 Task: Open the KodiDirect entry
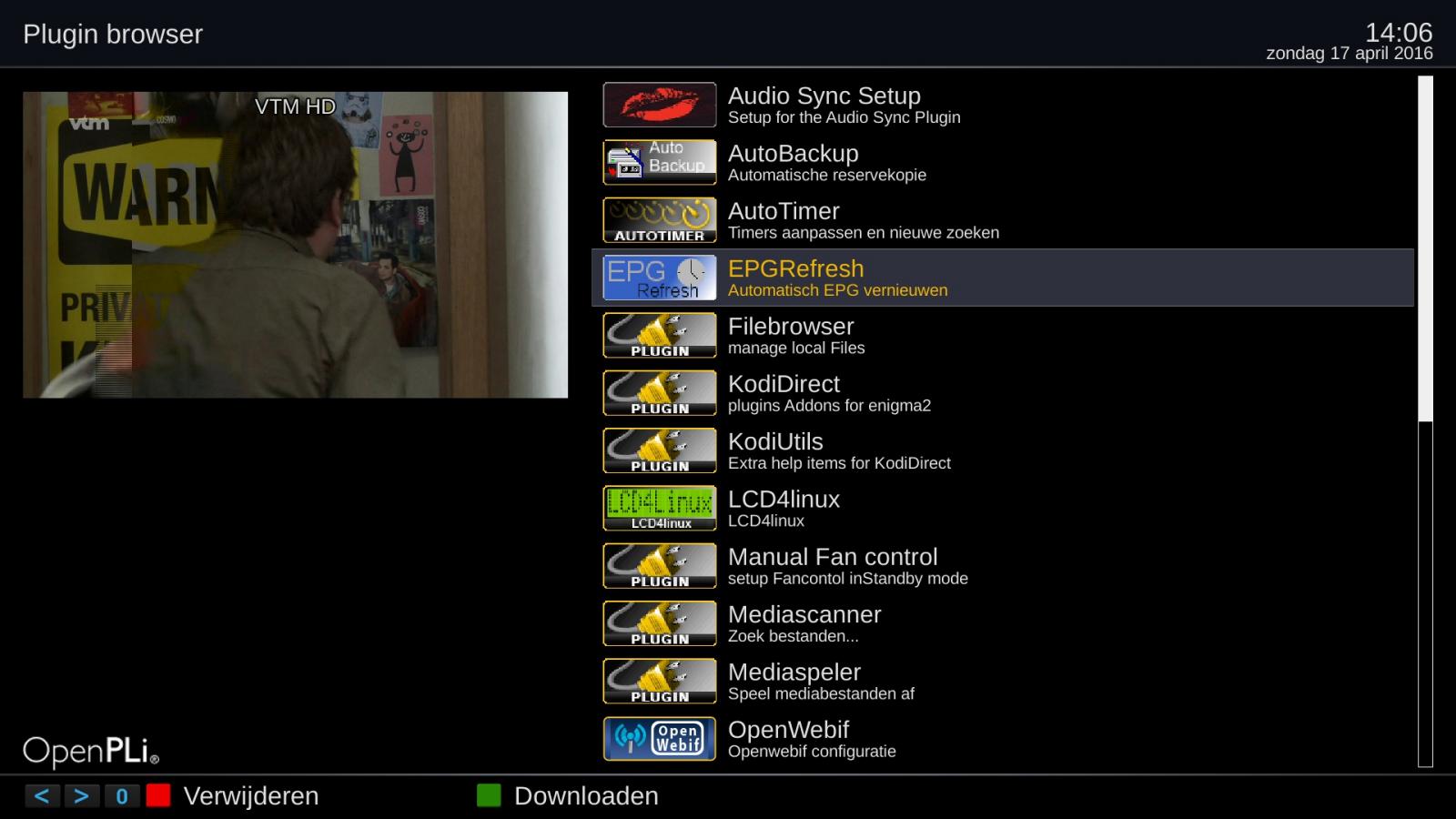[x=1003, y=393]
